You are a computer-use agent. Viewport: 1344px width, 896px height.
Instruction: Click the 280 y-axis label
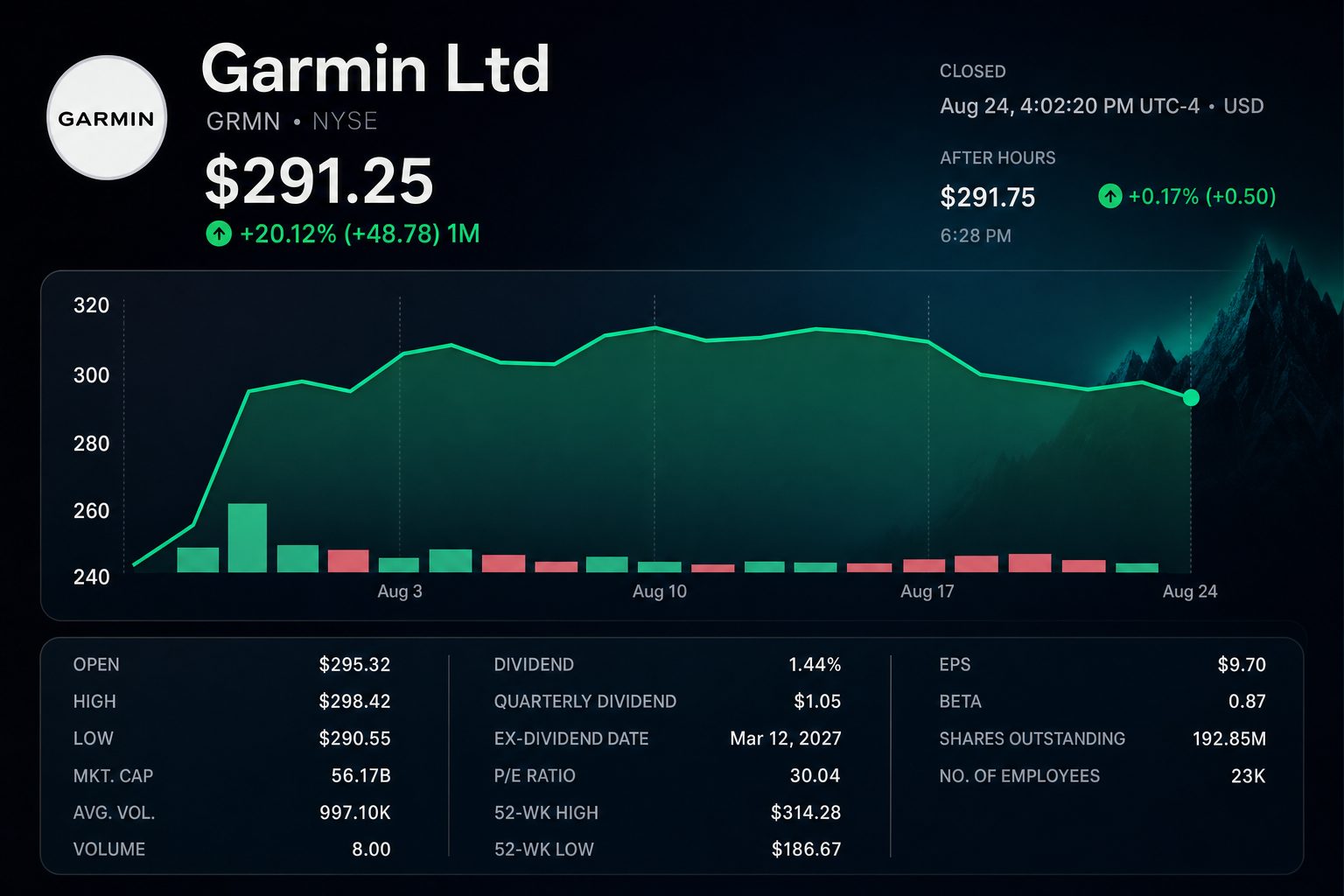click(x=91, y=444)
